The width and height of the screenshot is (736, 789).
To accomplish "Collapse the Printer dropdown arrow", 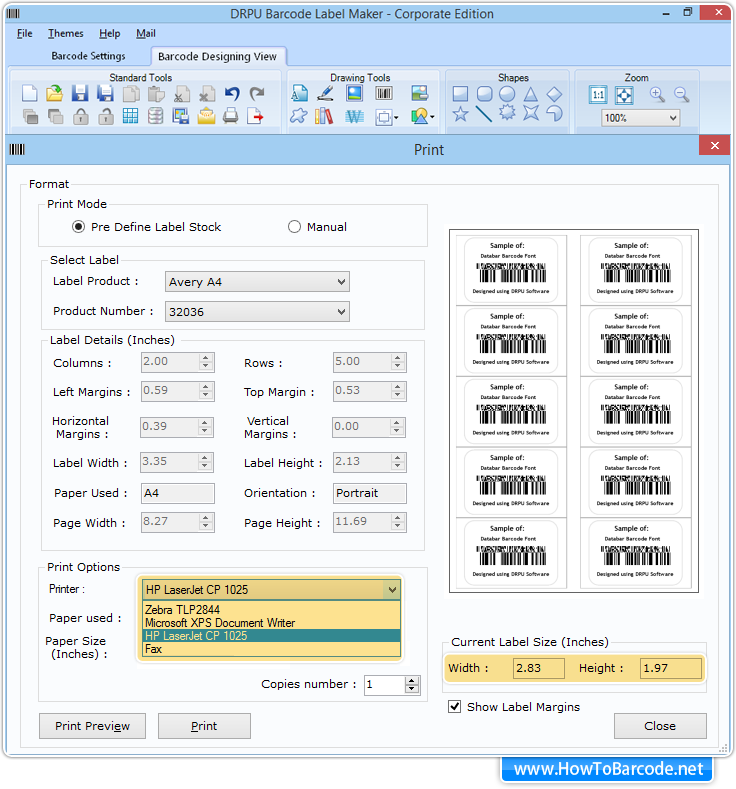I will click(x=392, y=590).
